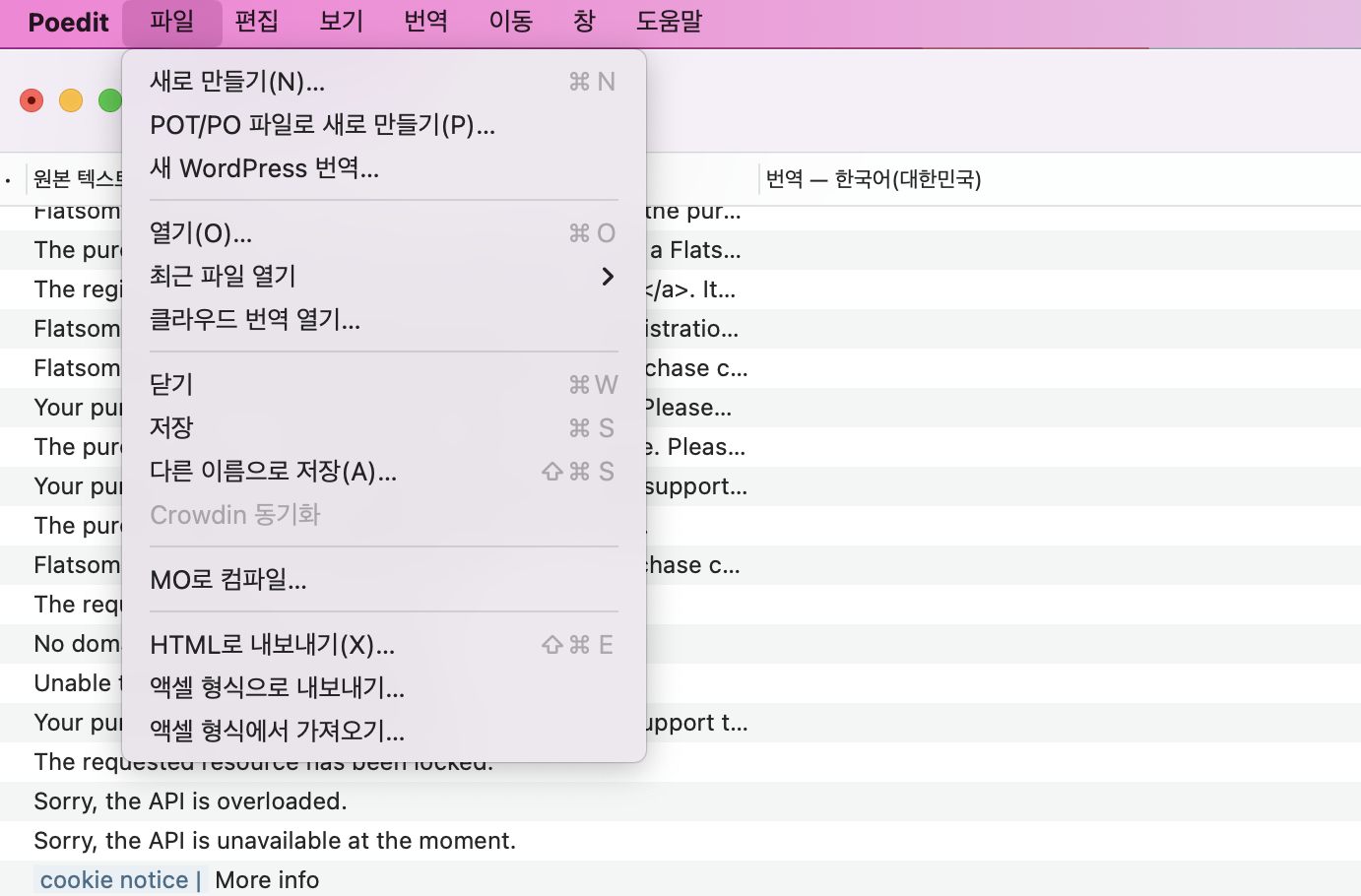
Task: Click the 번역 — 한국어(대한민국) column header
Action: click(874, 179)
